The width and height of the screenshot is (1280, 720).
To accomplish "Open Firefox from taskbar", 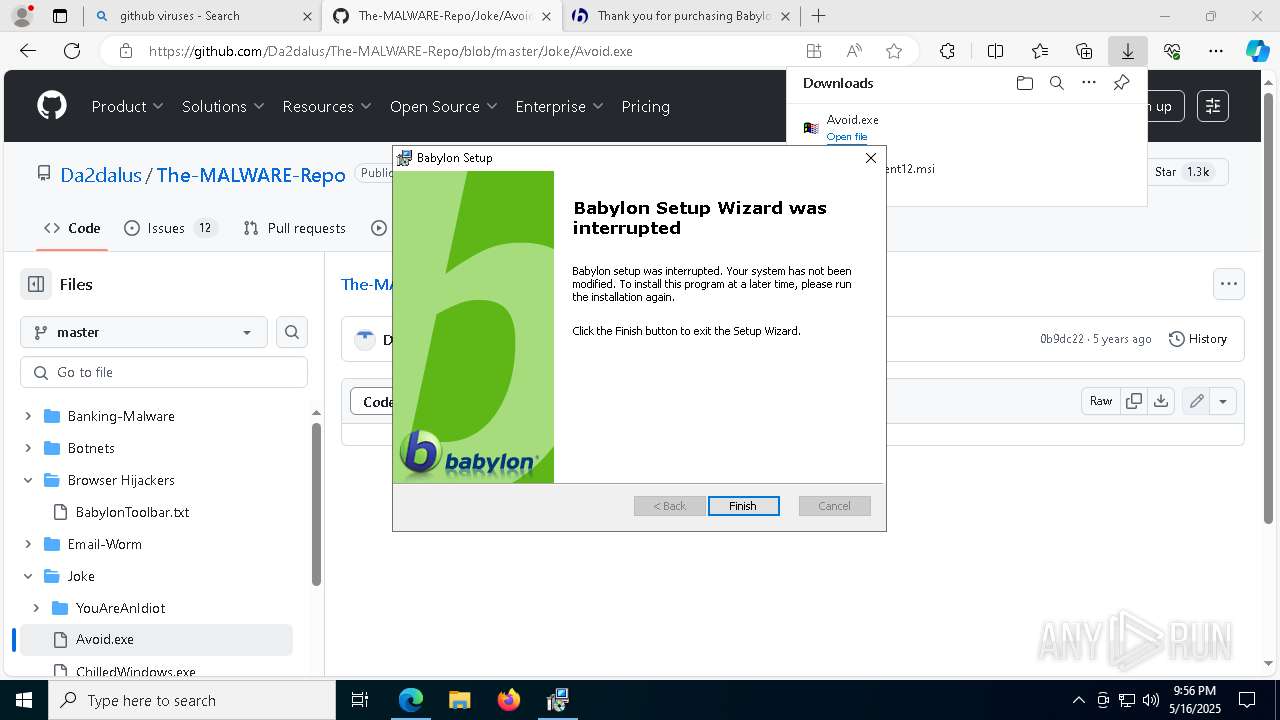I will [x=509, y=700].
